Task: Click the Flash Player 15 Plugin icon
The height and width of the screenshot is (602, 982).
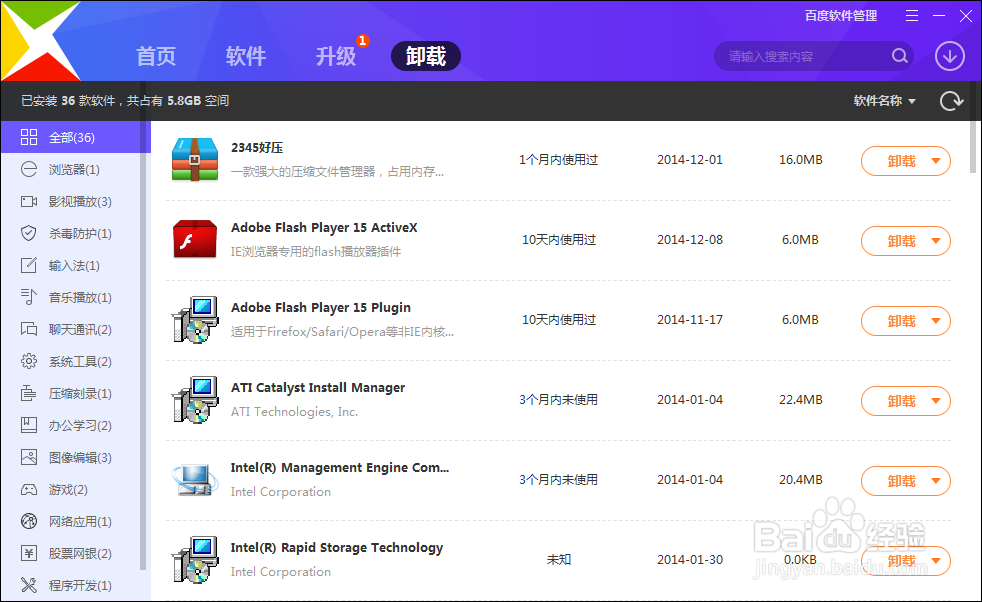Action: click(195, 319)
